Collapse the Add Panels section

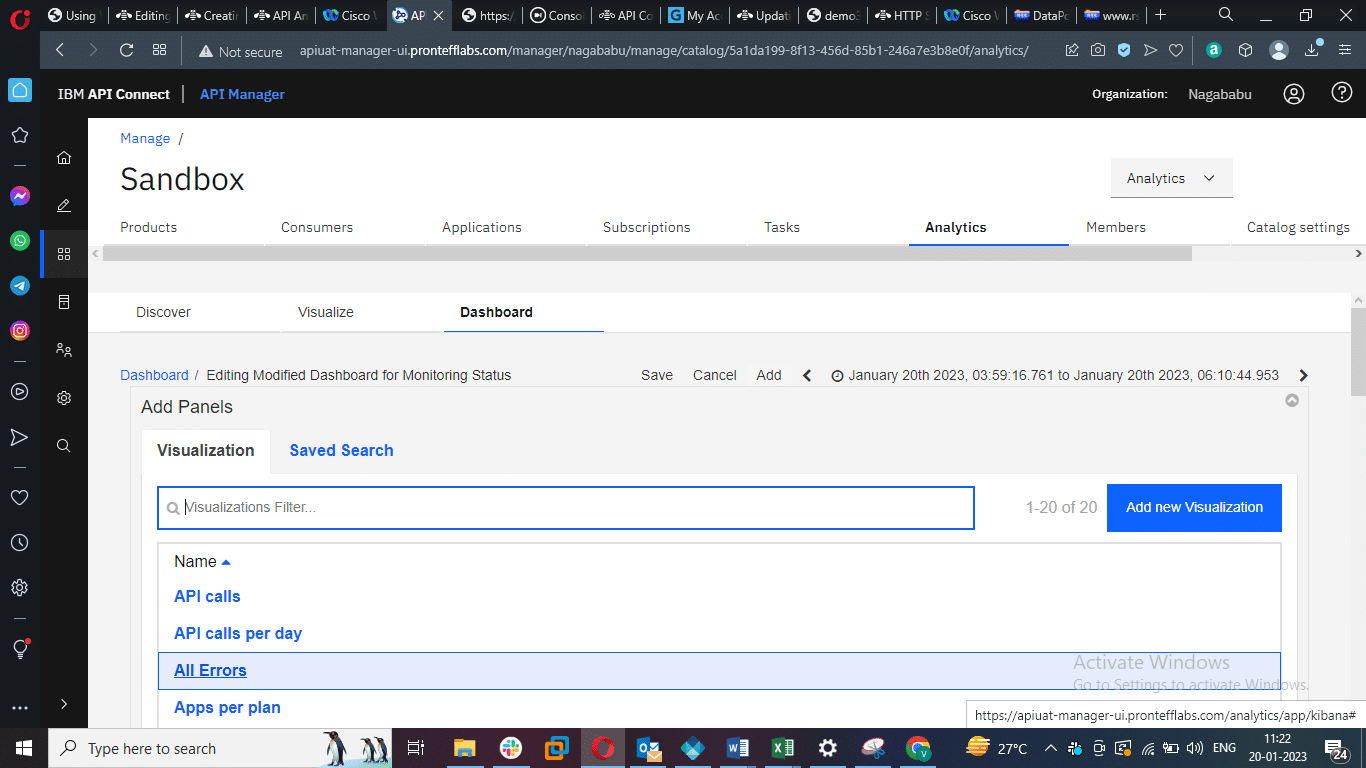point(1292,400)
